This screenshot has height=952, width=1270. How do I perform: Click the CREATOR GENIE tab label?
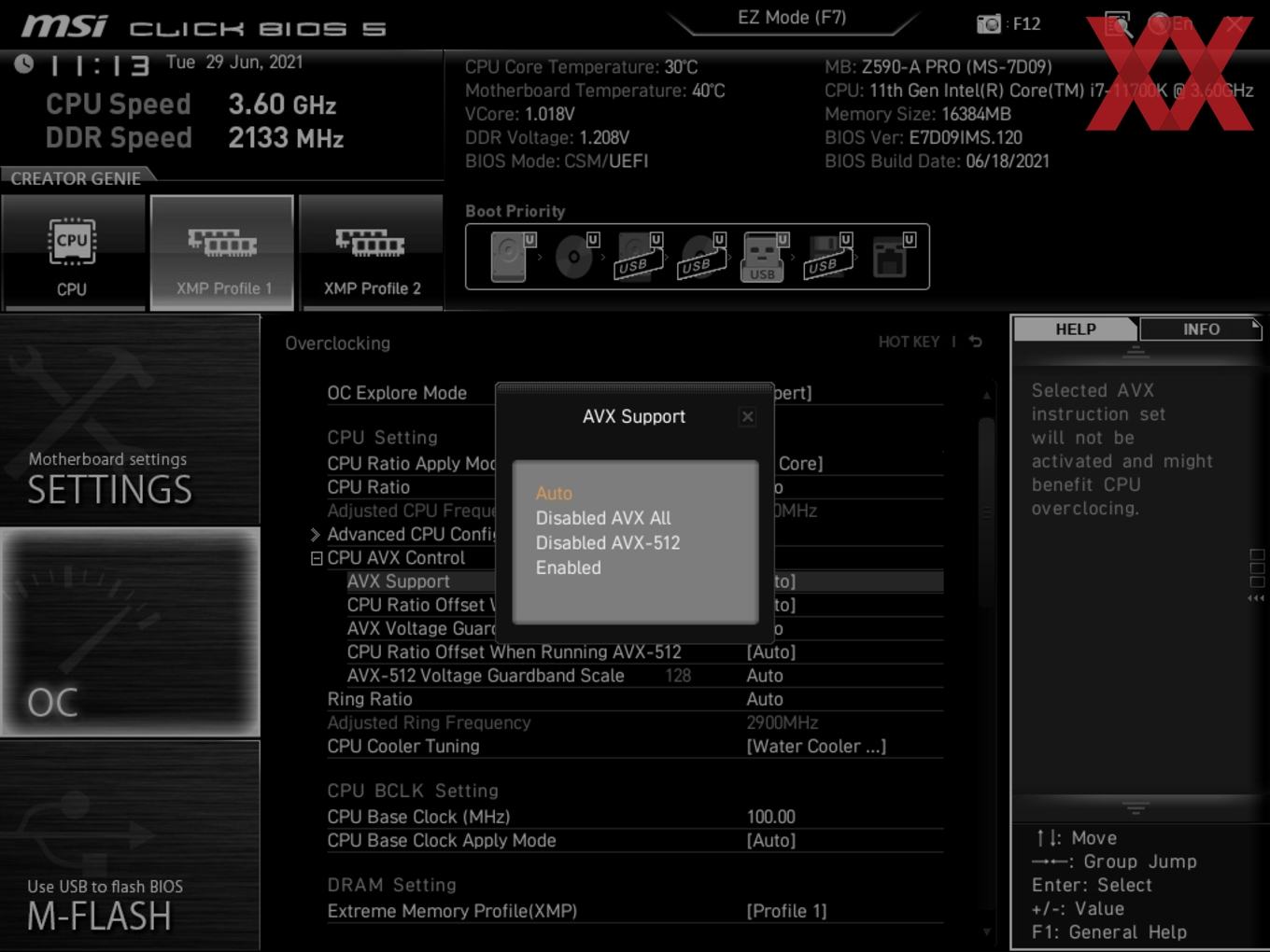(77, 178)
